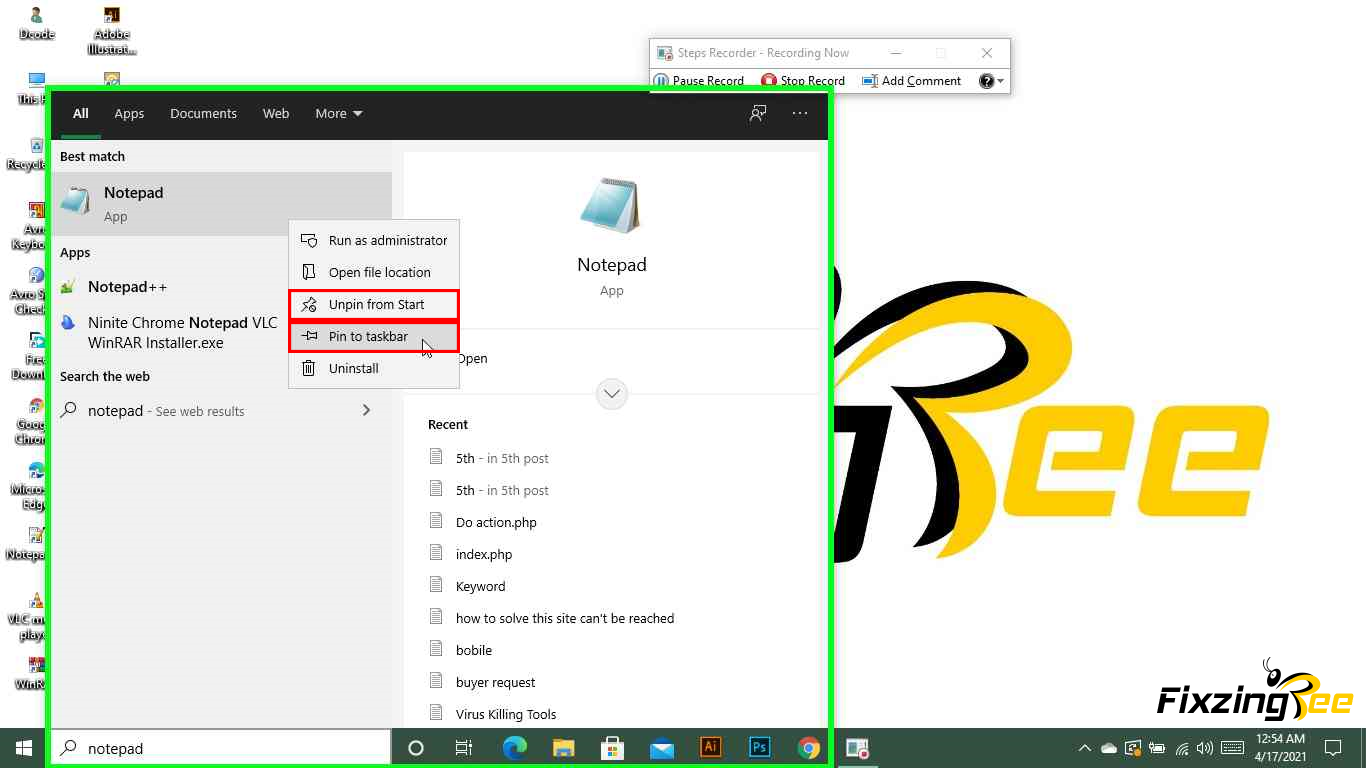Image resolution: width=1366 pixels, height=768 pixels.
Task: Expand Notepad actions with chevron button
Action: [612, 393]
